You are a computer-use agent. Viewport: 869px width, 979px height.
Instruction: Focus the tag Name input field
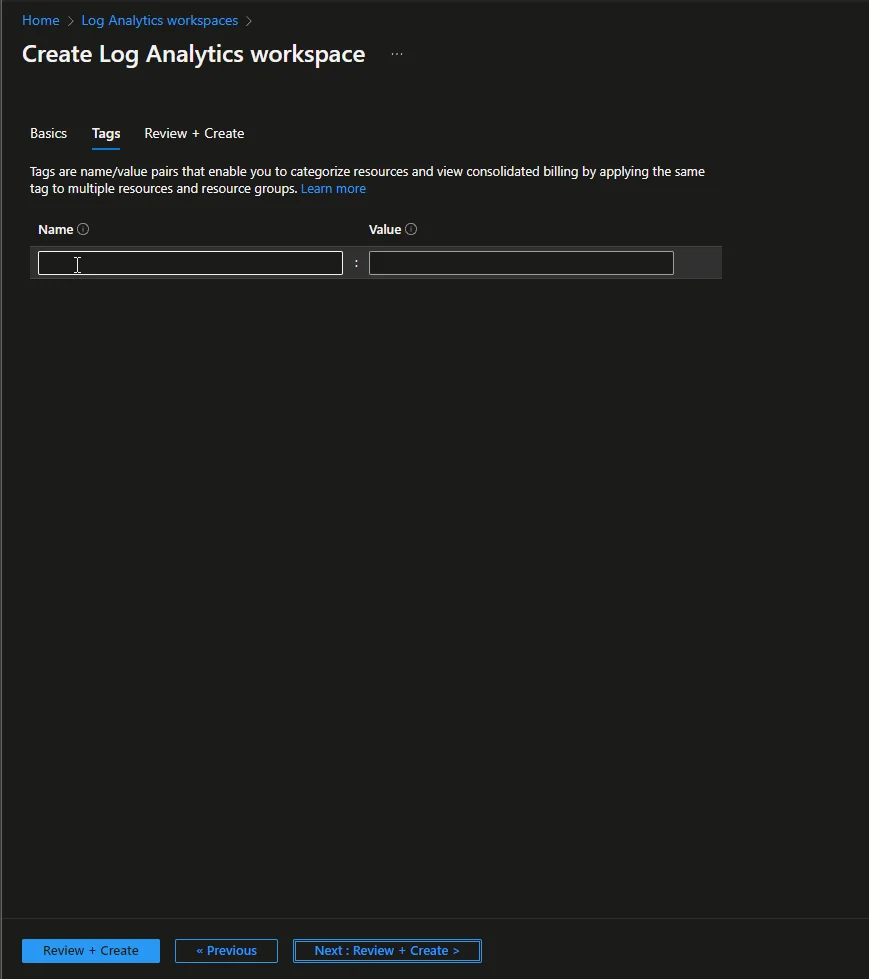(190, 263)
